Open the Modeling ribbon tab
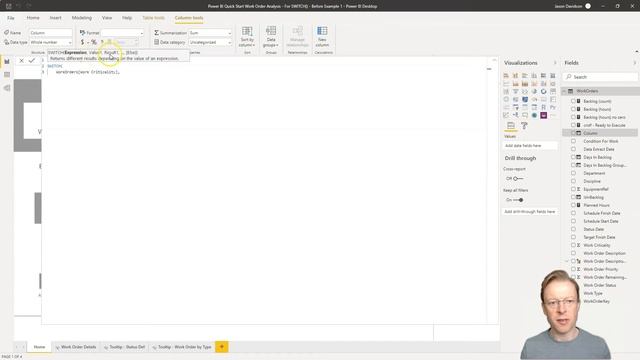This screenshot has height=360, width=640. coord(82,18)
